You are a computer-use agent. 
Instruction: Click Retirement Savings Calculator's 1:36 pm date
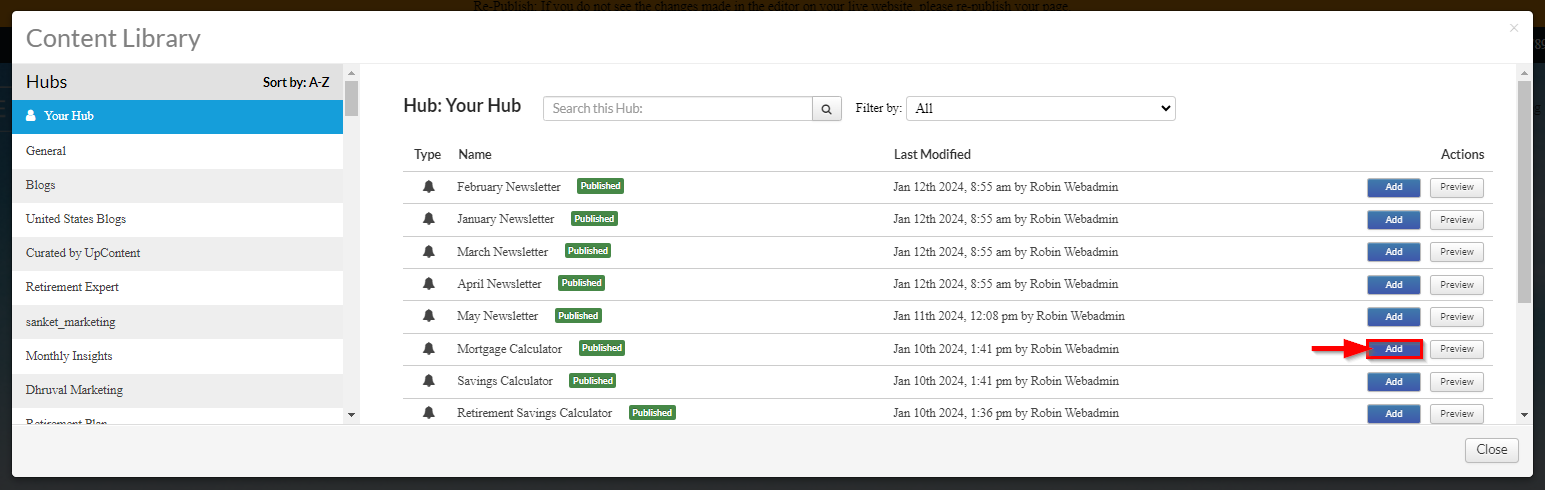pos(1006,413)
